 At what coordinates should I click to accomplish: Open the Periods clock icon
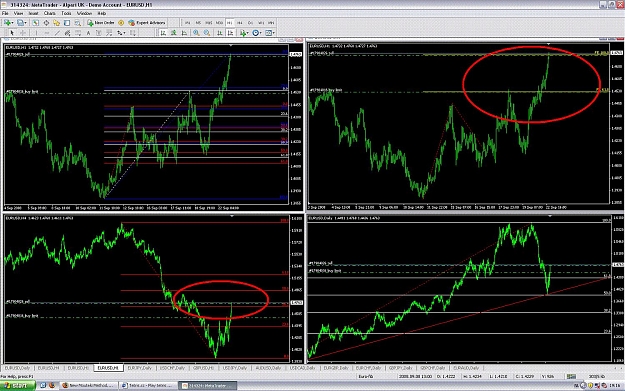256,33
